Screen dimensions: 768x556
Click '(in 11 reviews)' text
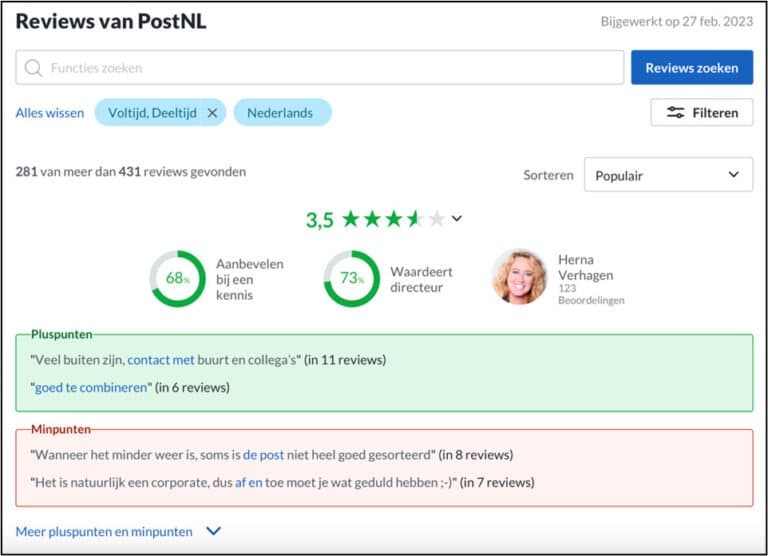pos(345,360)
